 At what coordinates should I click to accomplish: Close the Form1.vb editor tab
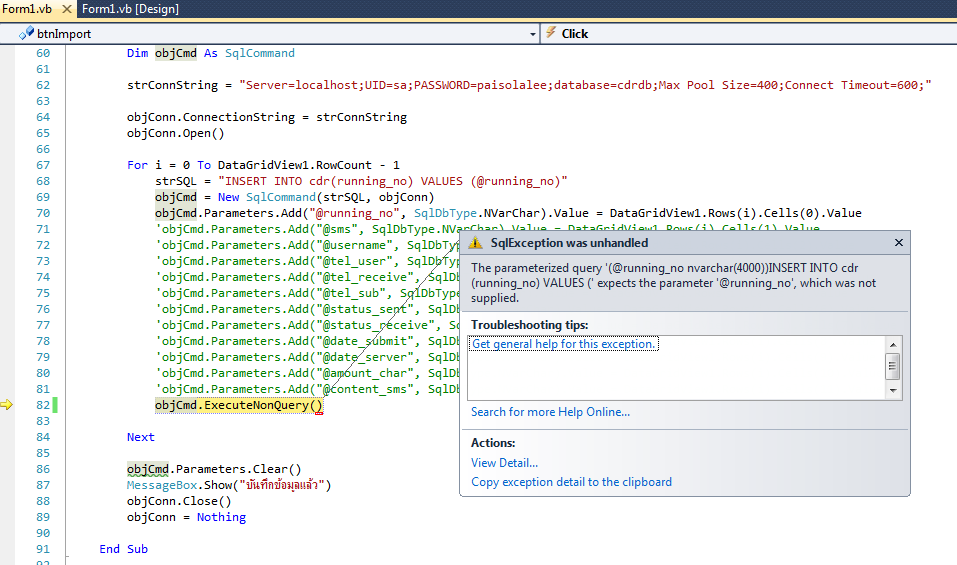click(65, 9)
